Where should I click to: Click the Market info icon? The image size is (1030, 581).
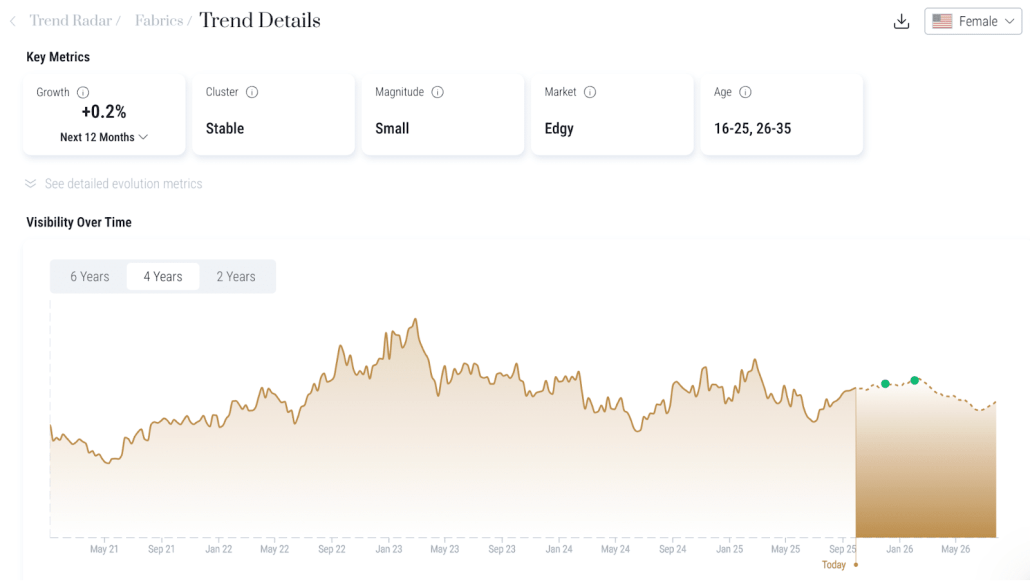(590, 92)
